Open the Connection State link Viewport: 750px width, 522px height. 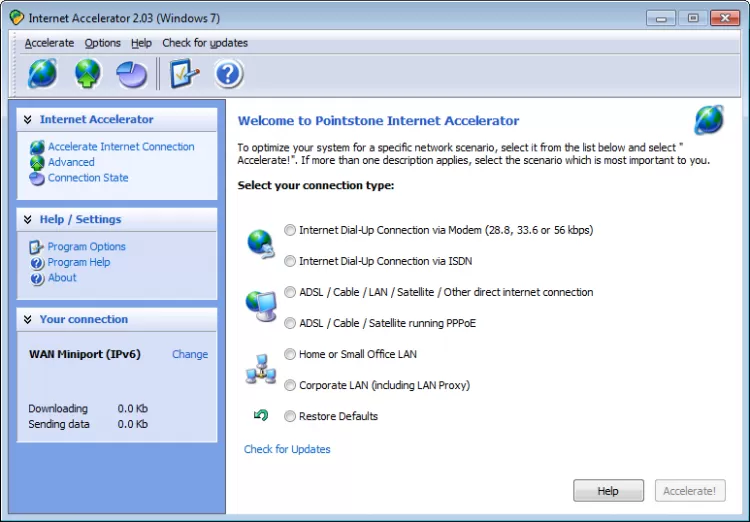pyautogui.click(x=88, y=178)
